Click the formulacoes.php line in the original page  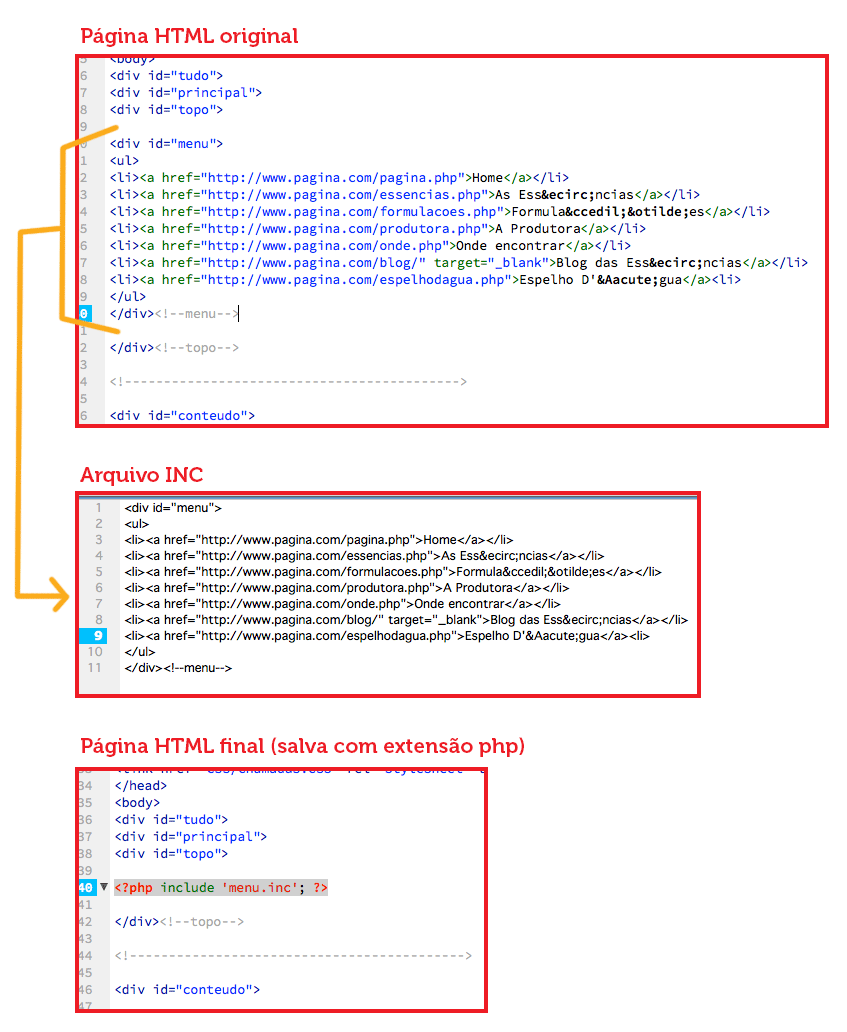(x=440, y=212)
